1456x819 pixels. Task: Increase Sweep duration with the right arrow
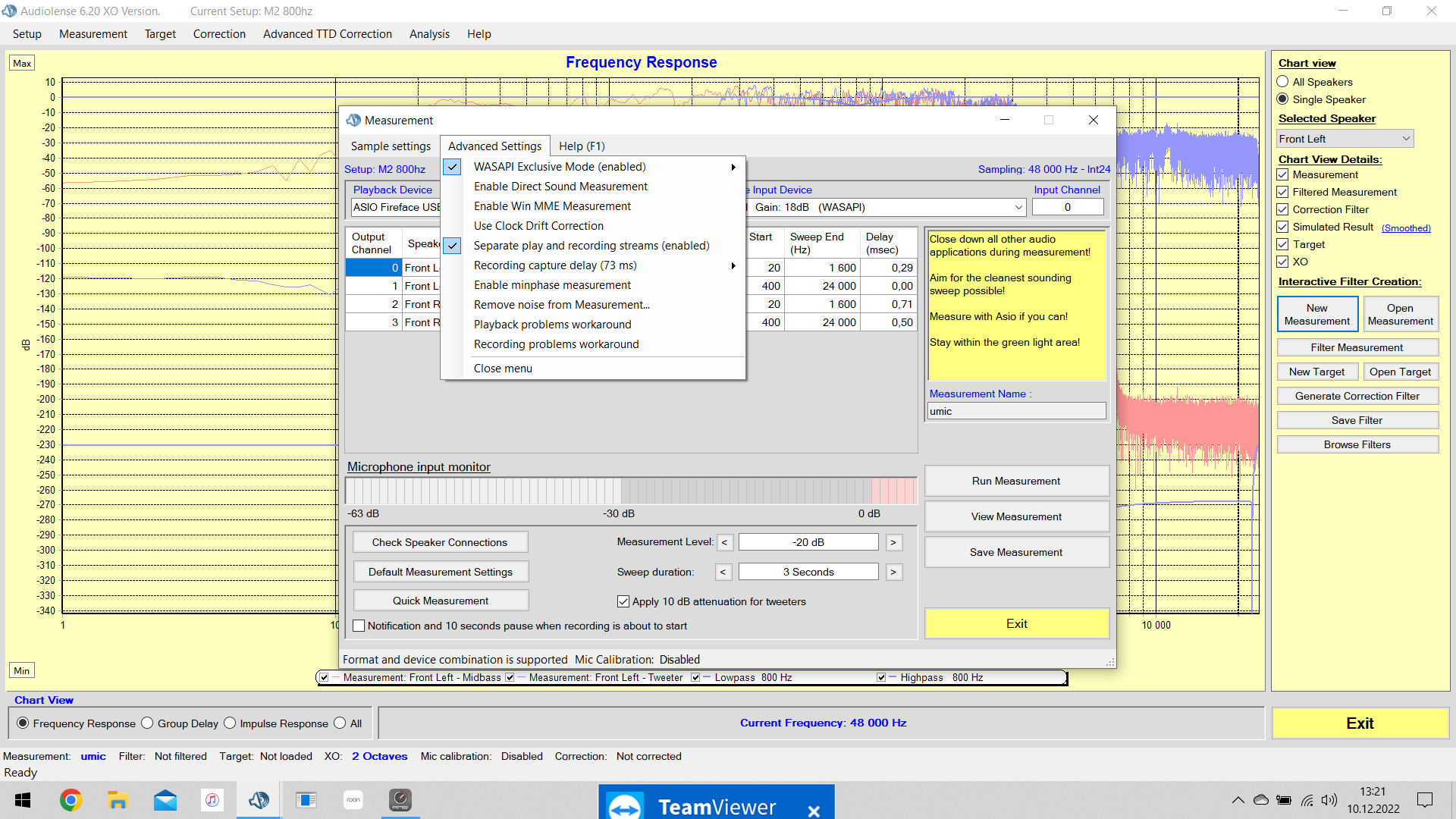[893, 572]
